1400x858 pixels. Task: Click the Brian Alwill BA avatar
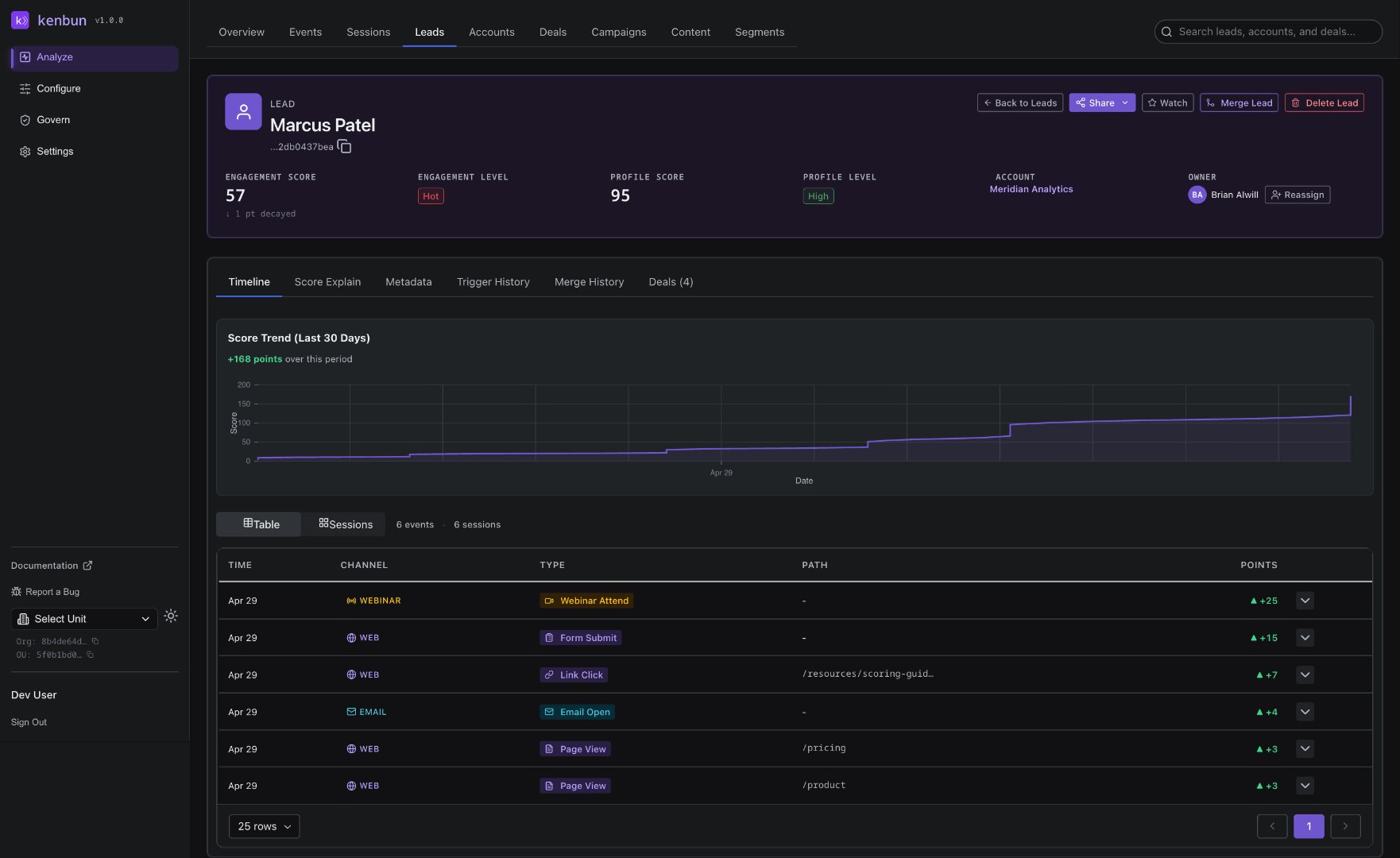click(x=1197, y=195)
